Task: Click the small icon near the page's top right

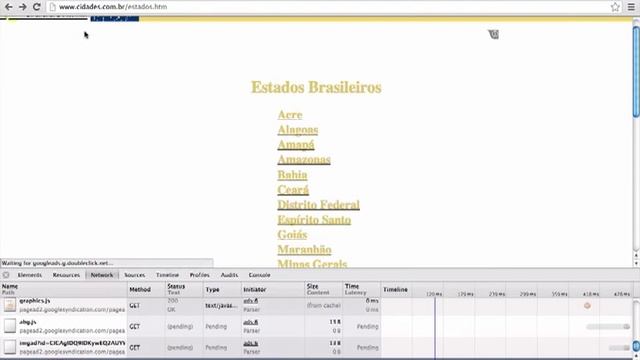Action: [x=493, y=34]
